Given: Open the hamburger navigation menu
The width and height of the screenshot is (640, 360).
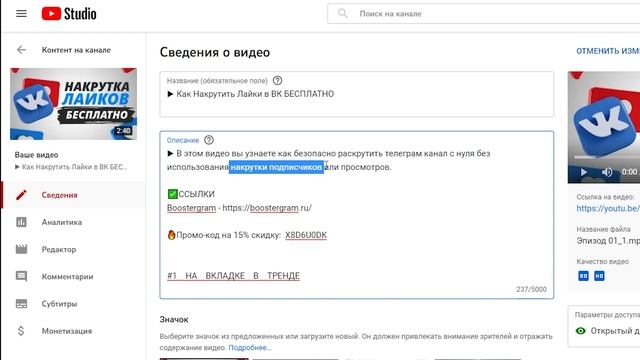Looking at the screenshot, I should [x=21, y=13].
